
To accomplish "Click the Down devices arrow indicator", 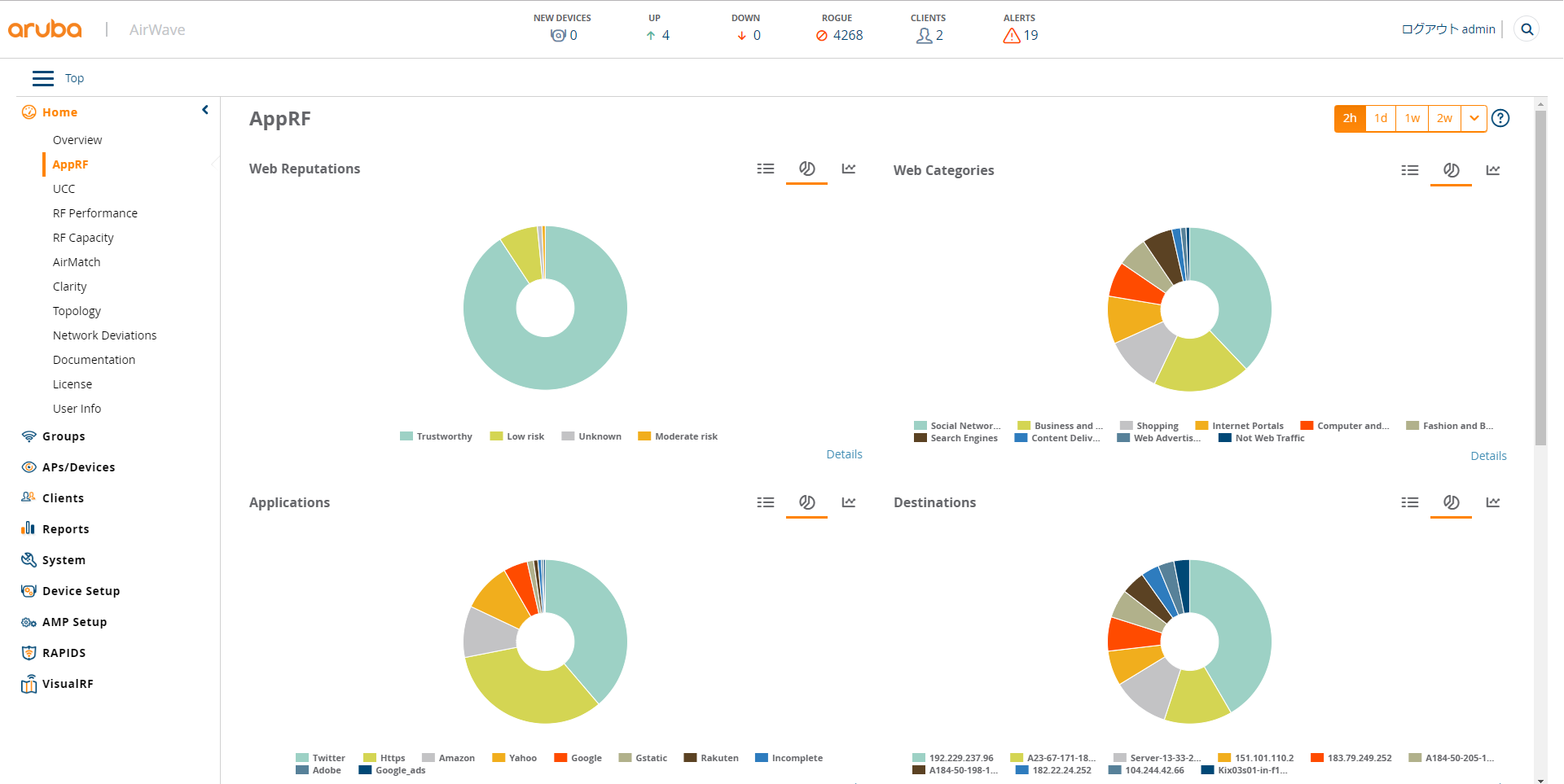I will (x=742, y=36).
